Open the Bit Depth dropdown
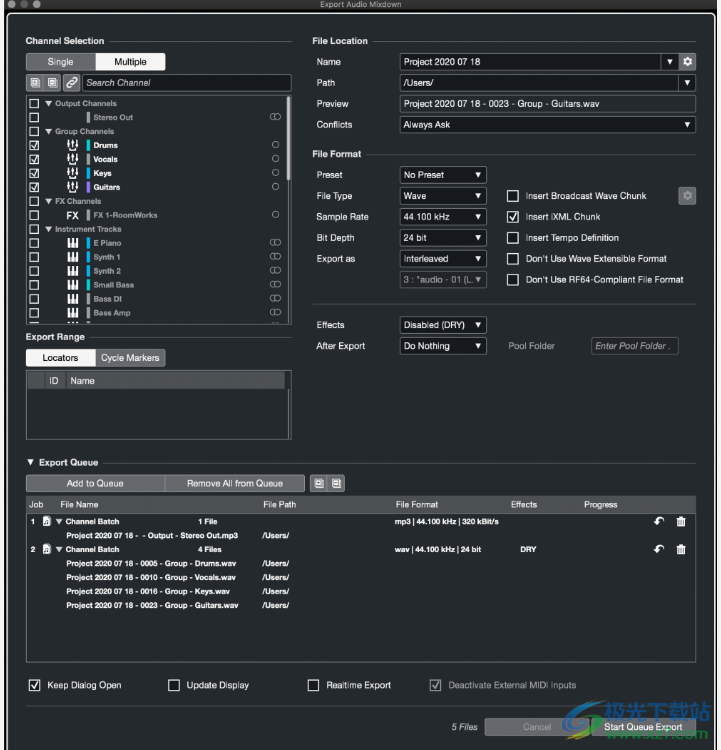Screen dimensions: 721x750 pos(443,238)
